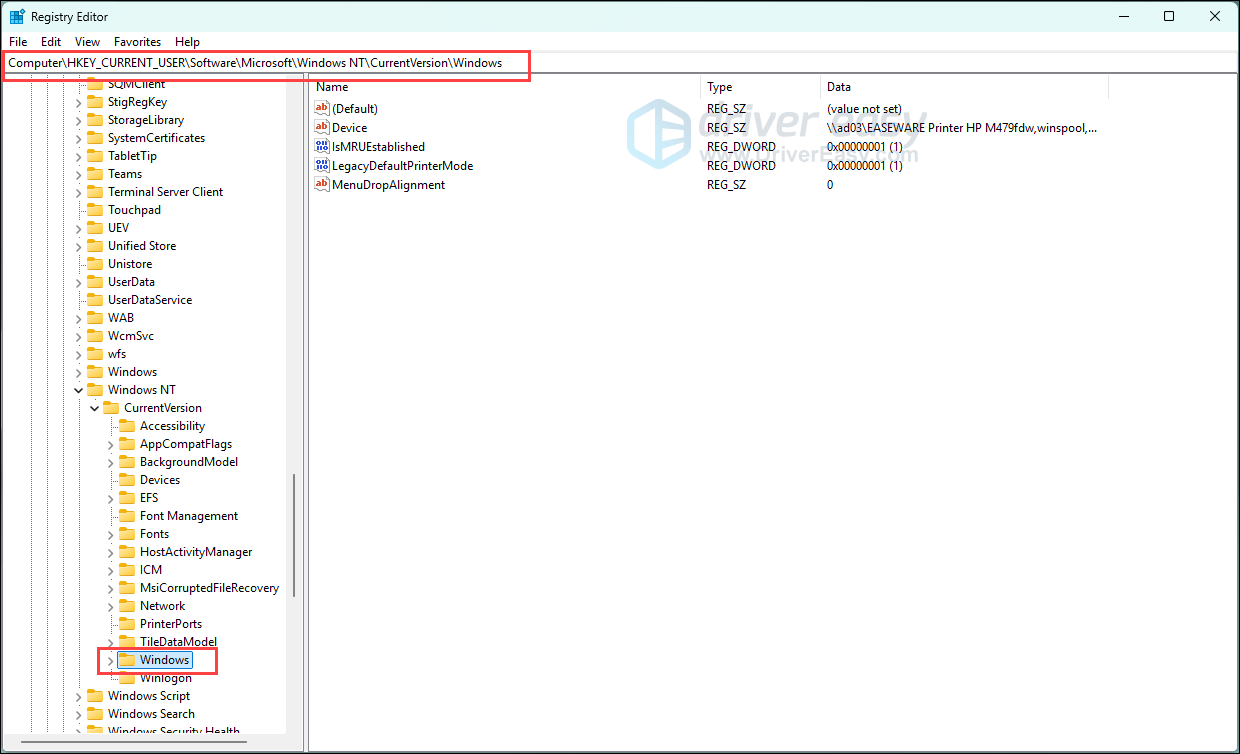
Task: Expand the BackgroundModel key
Action: click(111, 462)
